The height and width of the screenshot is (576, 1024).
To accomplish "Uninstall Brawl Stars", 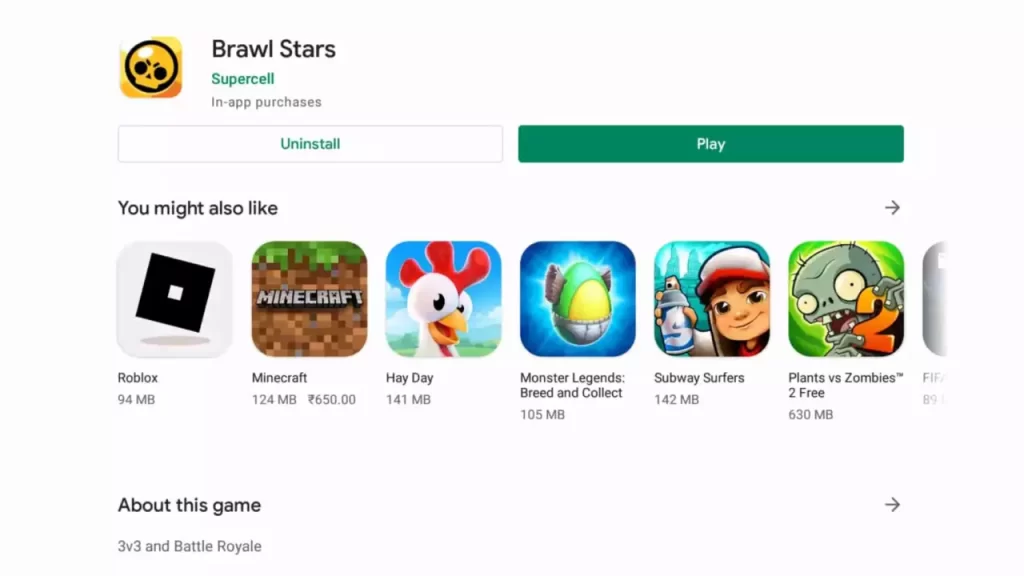I will [x=310, y=144].
